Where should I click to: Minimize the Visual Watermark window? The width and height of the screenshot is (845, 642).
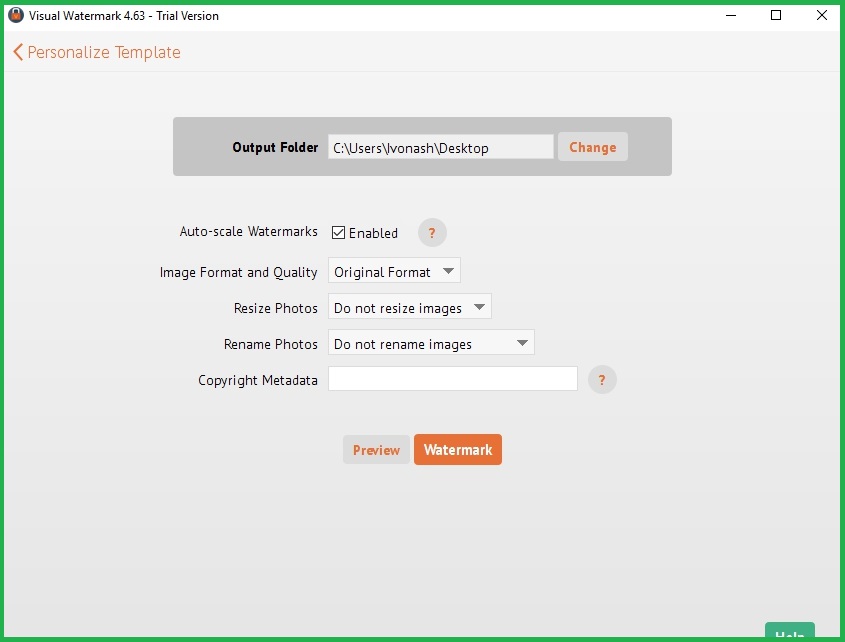(x=731, y=15)
